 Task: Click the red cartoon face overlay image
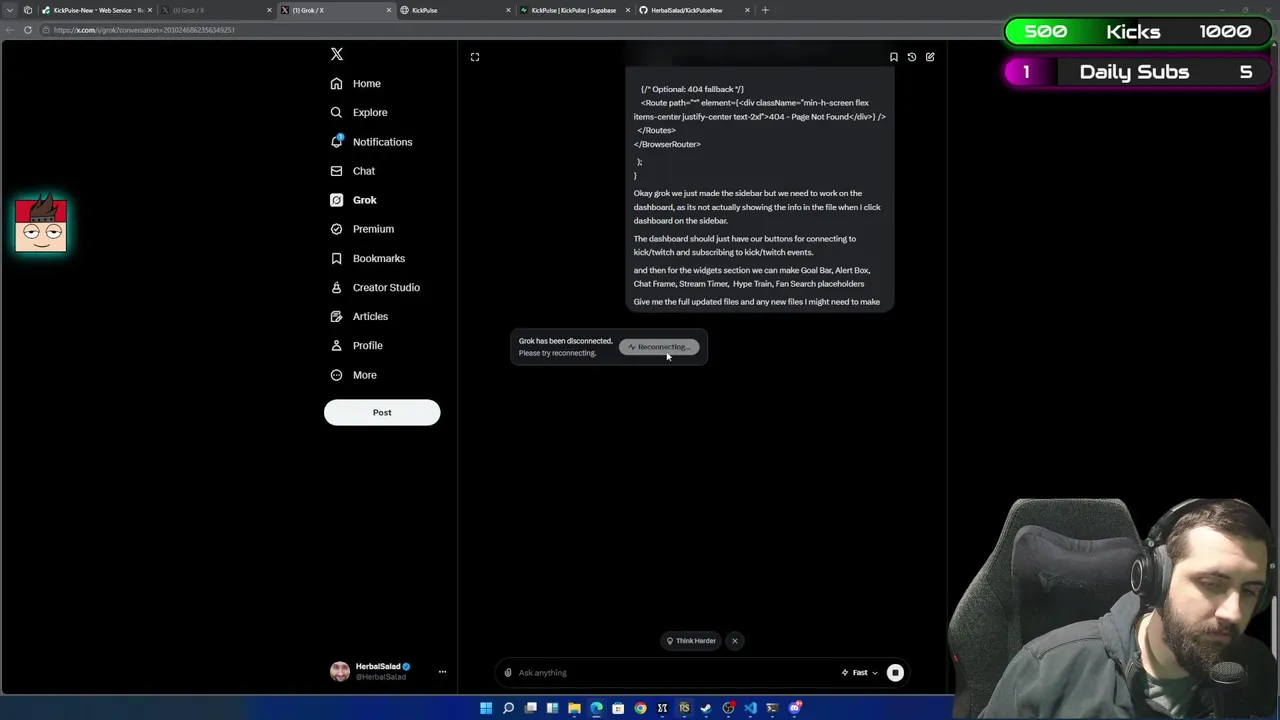click(x=41, y=223)
